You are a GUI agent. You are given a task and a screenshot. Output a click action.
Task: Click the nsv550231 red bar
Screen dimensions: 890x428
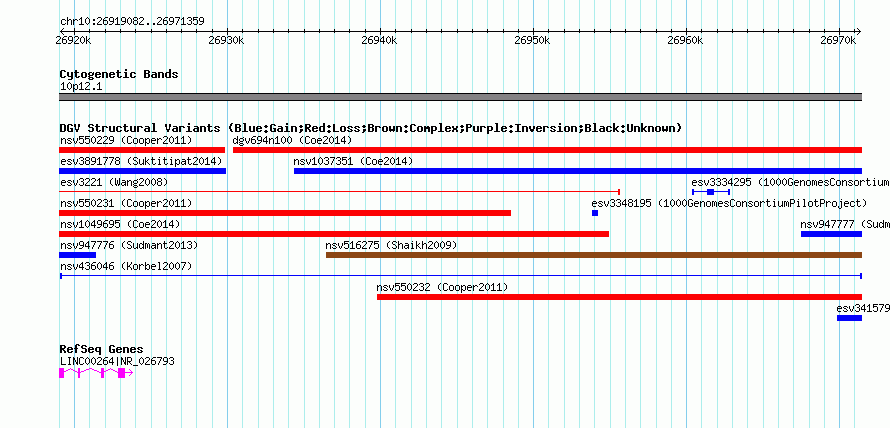[x=285, y=213]
